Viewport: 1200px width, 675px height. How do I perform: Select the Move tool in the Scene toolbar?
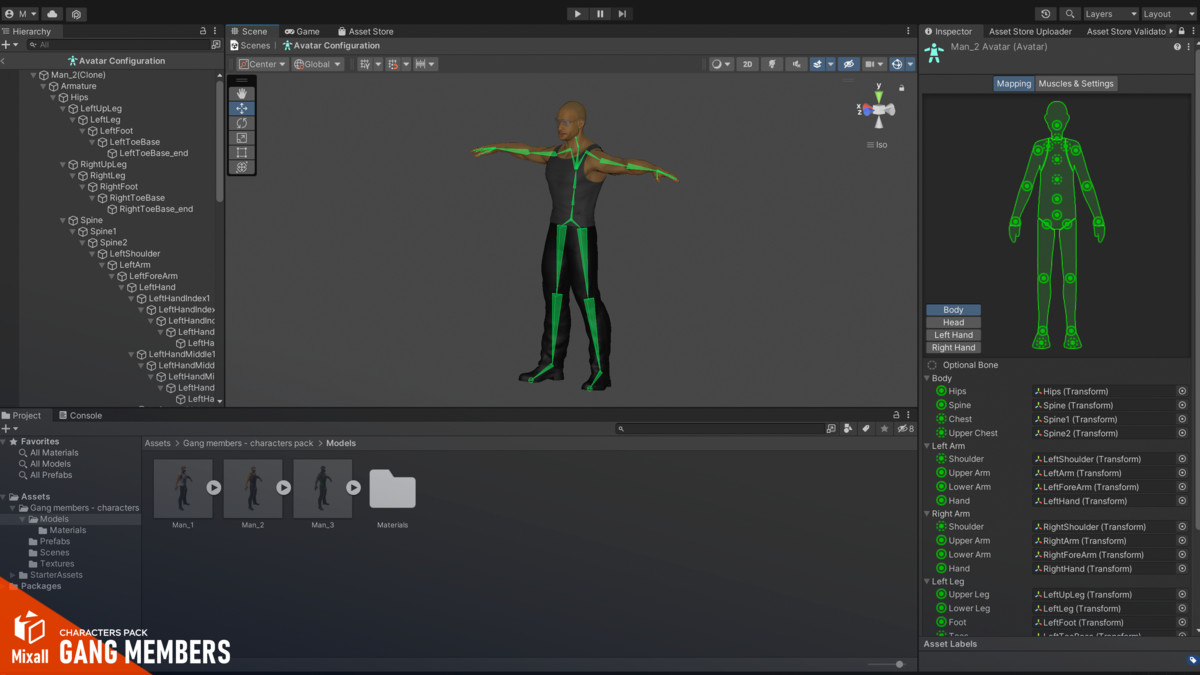tap(241, 108)
